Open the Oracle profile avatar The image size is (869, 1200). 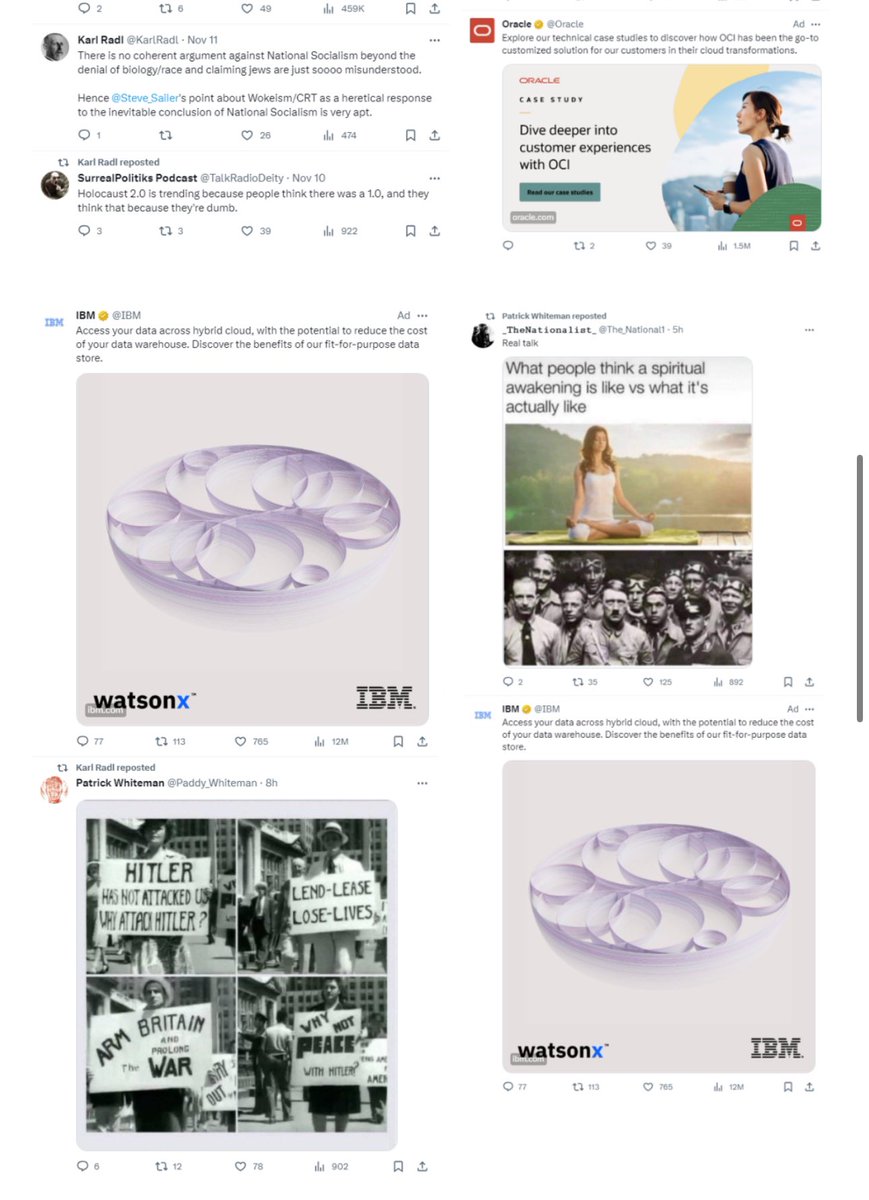pos(481,31)
